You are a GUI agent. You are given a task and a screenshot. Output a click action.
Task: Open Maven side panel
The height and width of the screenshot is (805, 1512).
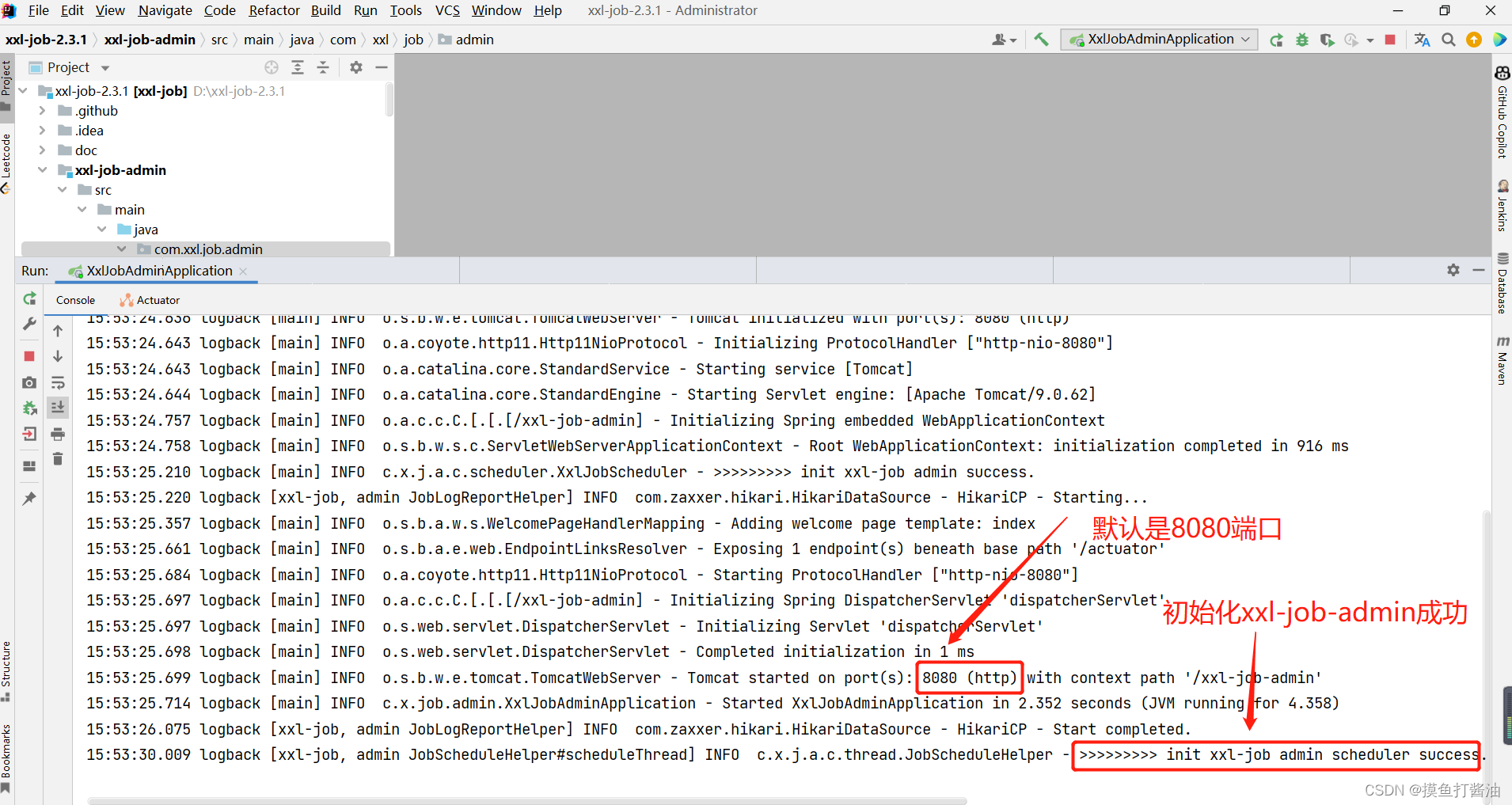pos(1502,360)
